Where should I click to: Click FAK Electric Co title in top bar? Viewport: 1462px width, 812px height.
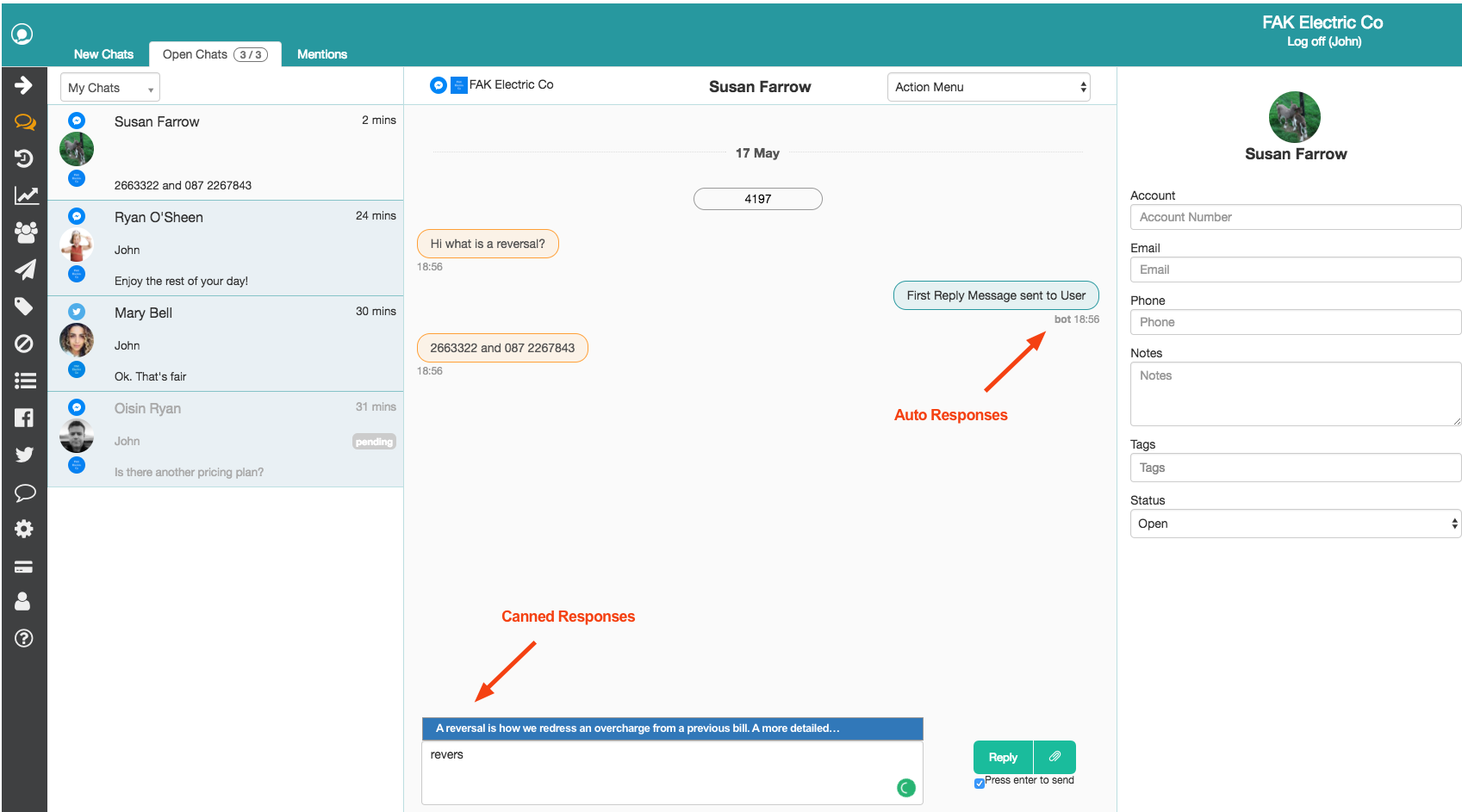tap(1322, 22)
